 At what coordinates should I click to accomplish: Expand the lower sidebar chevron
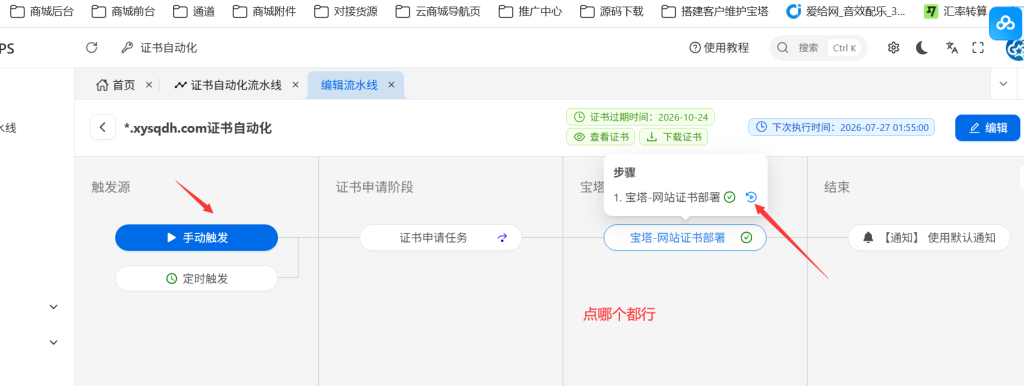pyautogui.click(x=54, y=342)
